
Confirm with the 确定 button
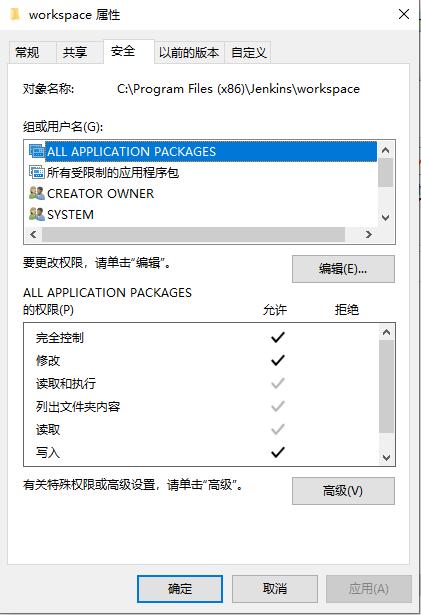[x=180, y=589]
